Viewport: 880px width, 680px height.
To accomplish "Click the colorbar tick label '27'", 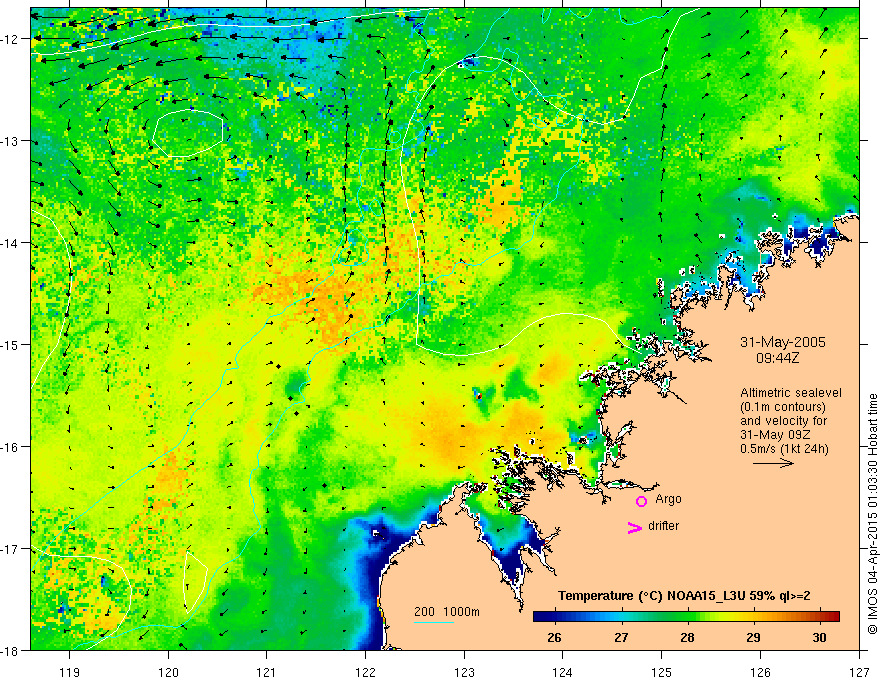I will click(621, 637).
